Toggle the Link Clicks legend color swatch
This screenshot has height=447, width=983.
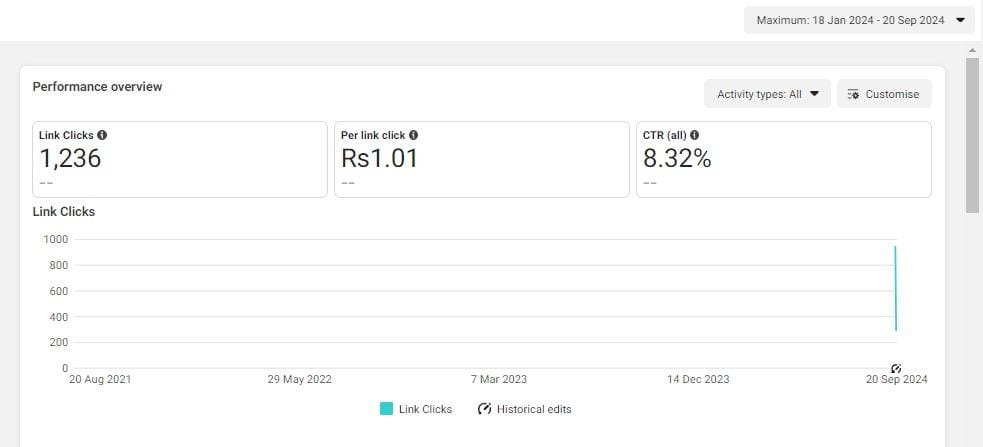pos(386,409)
